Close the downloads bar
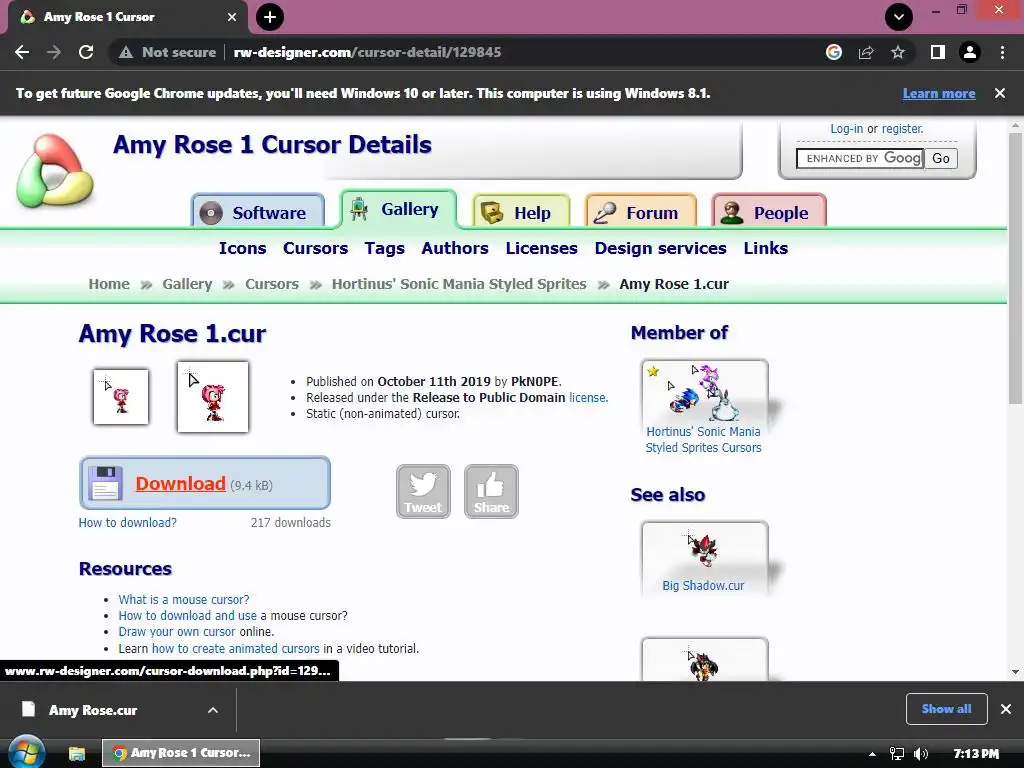 coord(1006,709)
